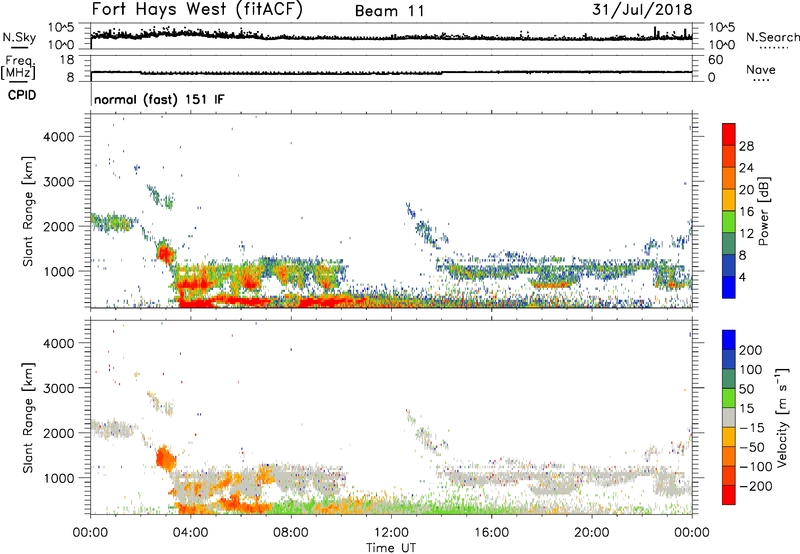Click the 'N.Sky' legend label
The height and width of the screenshot is (554, 800).
point(19,37)
